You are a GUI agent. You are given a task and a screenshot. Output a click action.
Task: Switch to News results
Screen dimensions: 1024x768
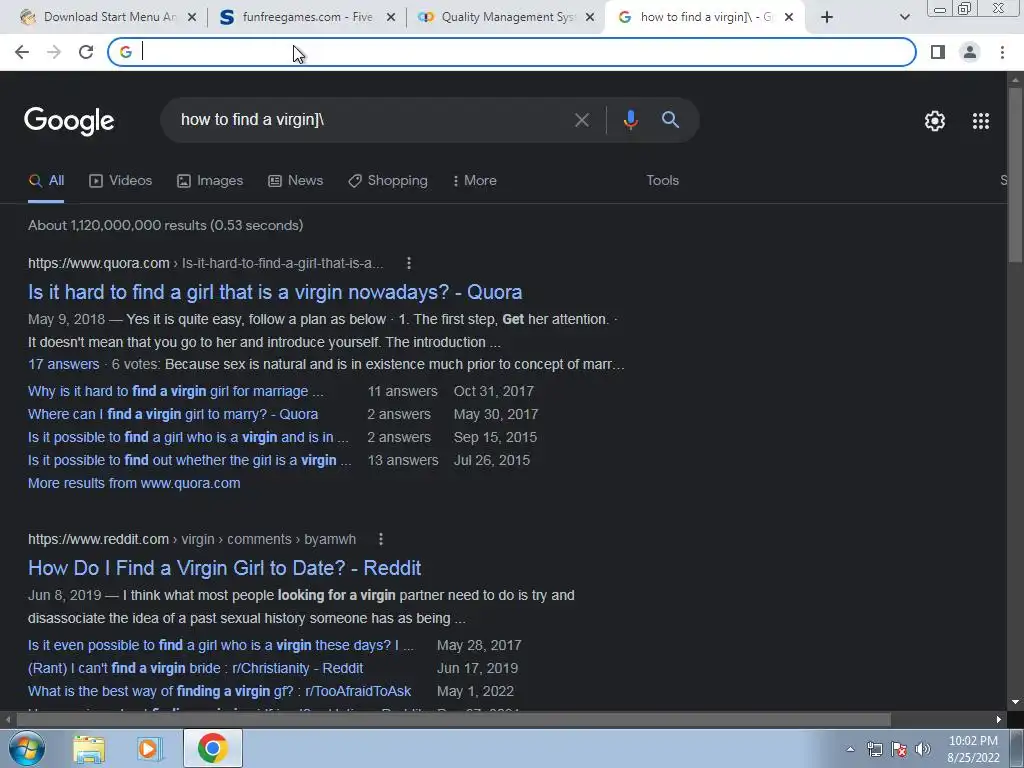click(296, 181)
